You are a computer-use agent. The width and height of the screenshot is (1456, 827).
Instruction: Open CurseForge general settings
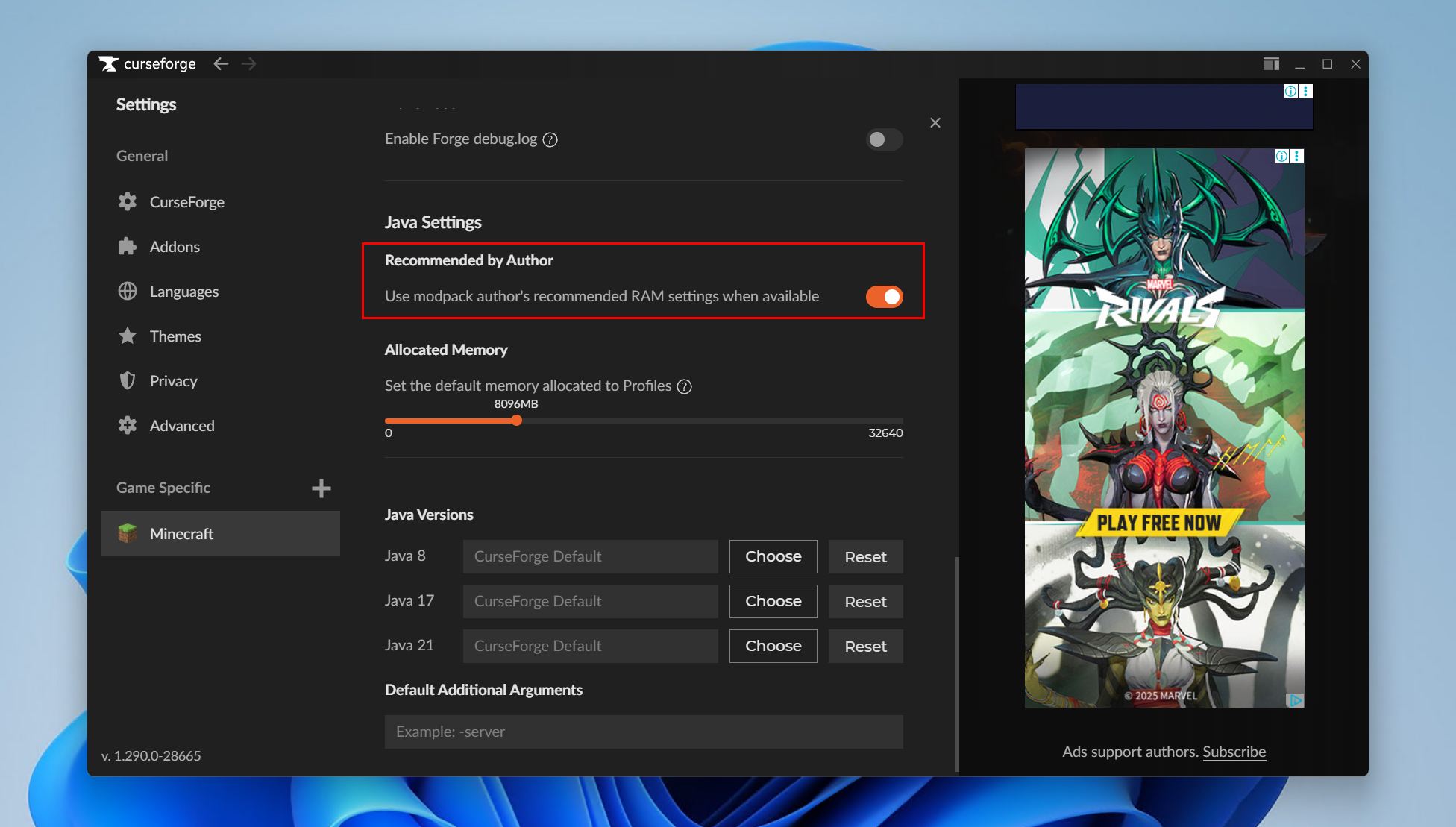(221, 202)
